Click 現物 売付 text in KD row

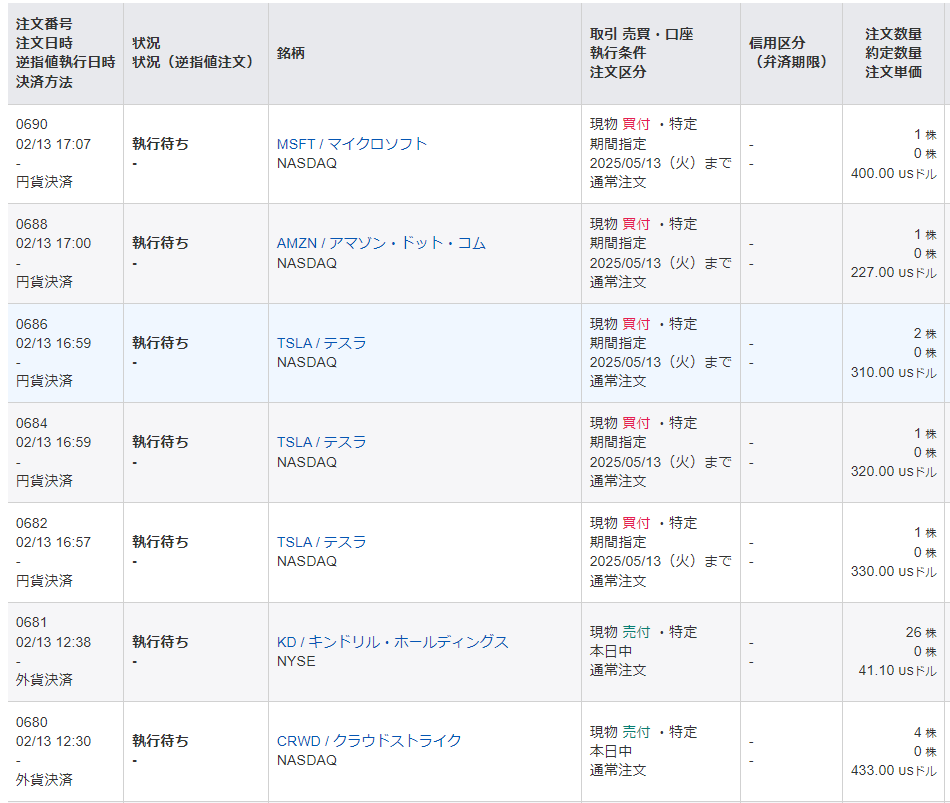pos(620,632)
